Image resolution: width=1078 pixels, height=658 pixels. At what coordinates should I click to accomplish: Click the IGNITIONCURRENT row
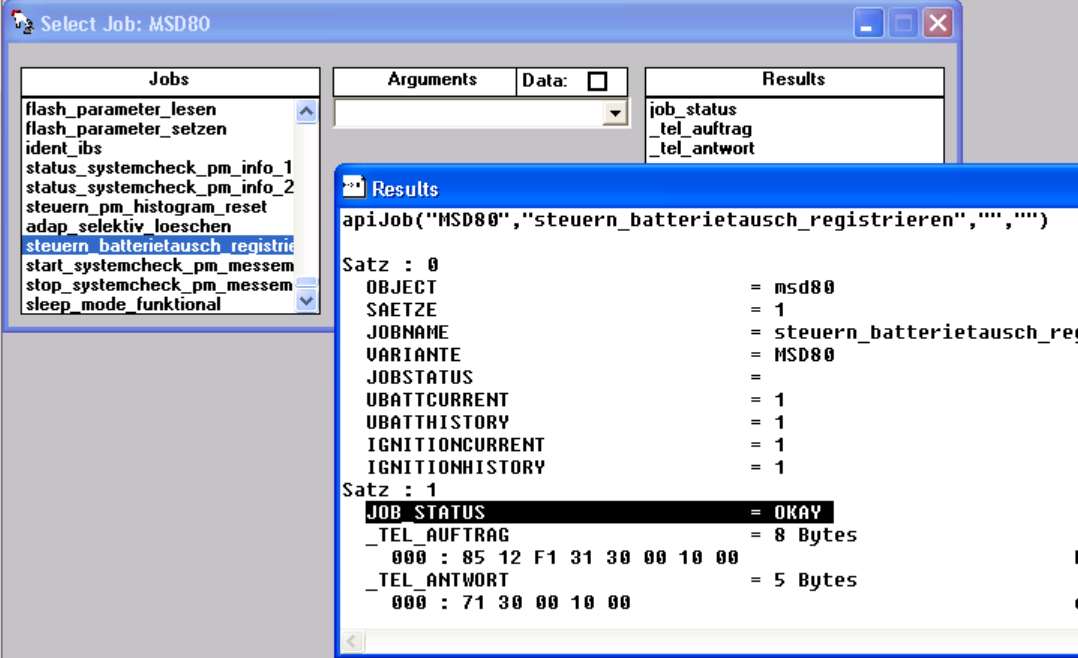point(575,445)
